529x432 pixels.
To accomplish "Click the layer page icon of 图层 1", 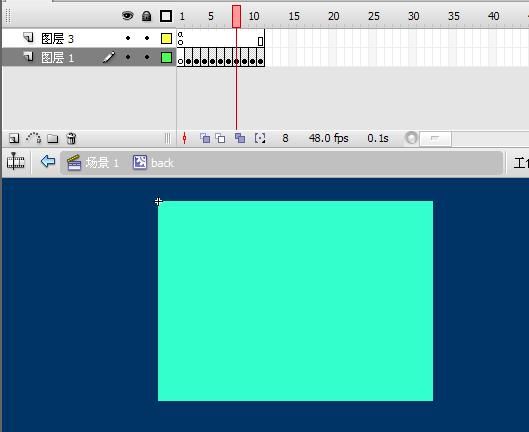I will point(28,56).
